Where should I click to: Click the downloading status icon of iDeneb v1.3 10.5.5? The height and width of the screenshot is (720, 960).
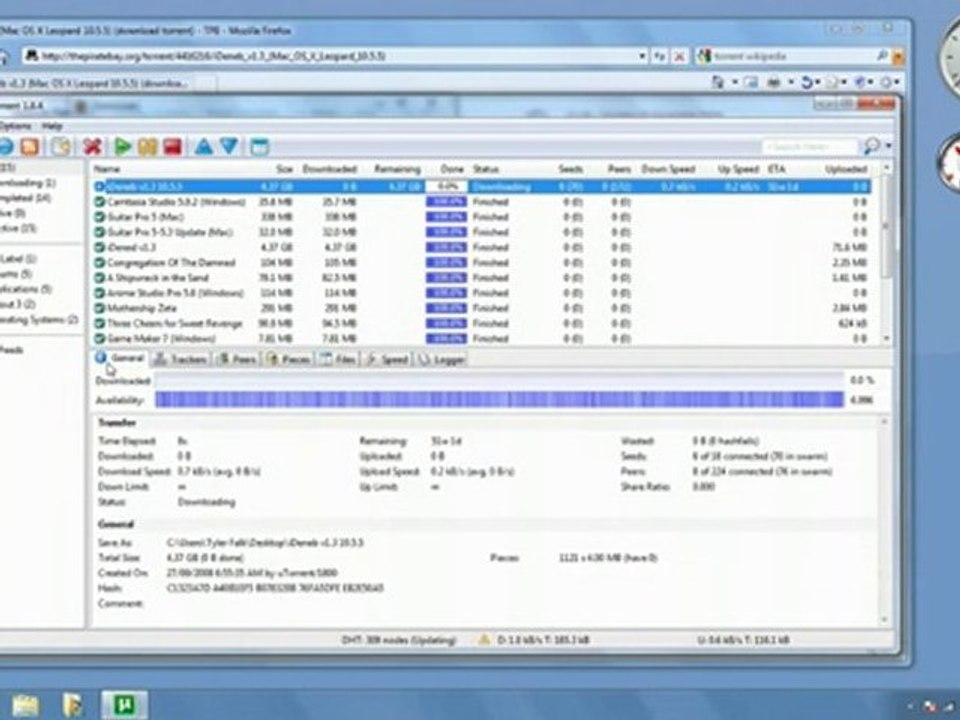pyautogui.click(x=100, y=186)
